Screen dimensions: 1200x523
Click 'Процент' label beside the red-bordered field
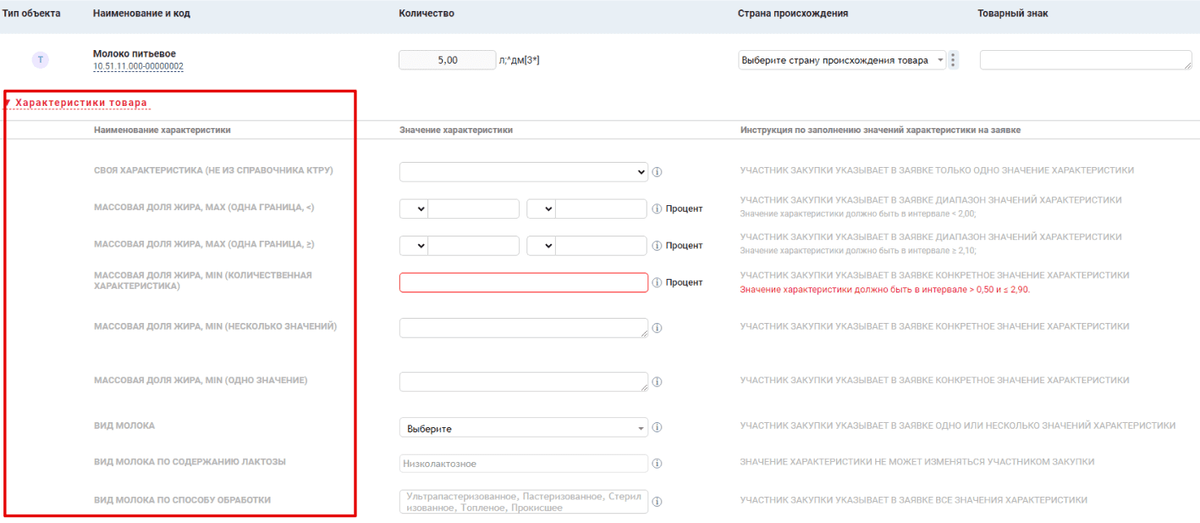tap(685, 283)
